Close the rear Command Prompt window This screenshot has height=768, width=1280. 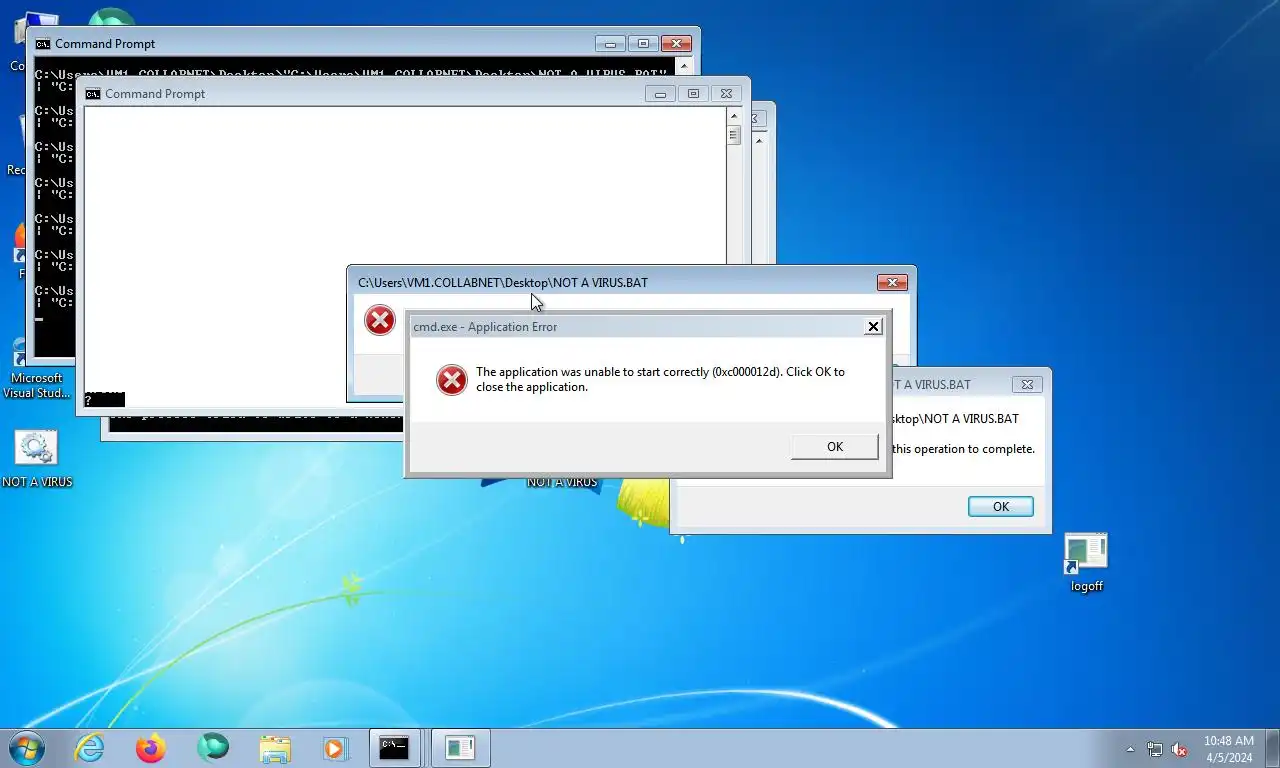coord(677,44)
